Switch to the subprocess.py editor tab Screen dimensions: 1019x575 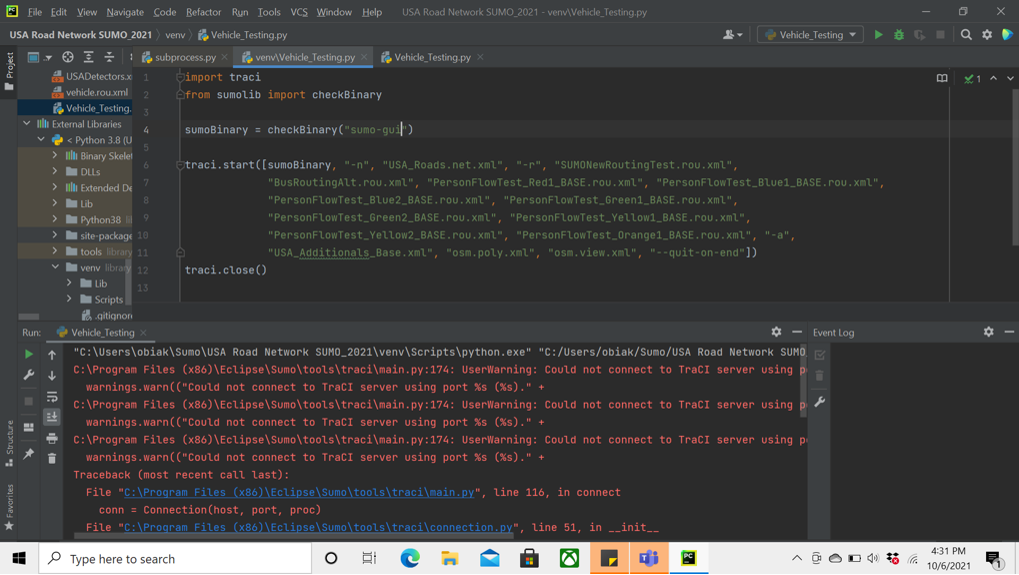coord(184,58)
